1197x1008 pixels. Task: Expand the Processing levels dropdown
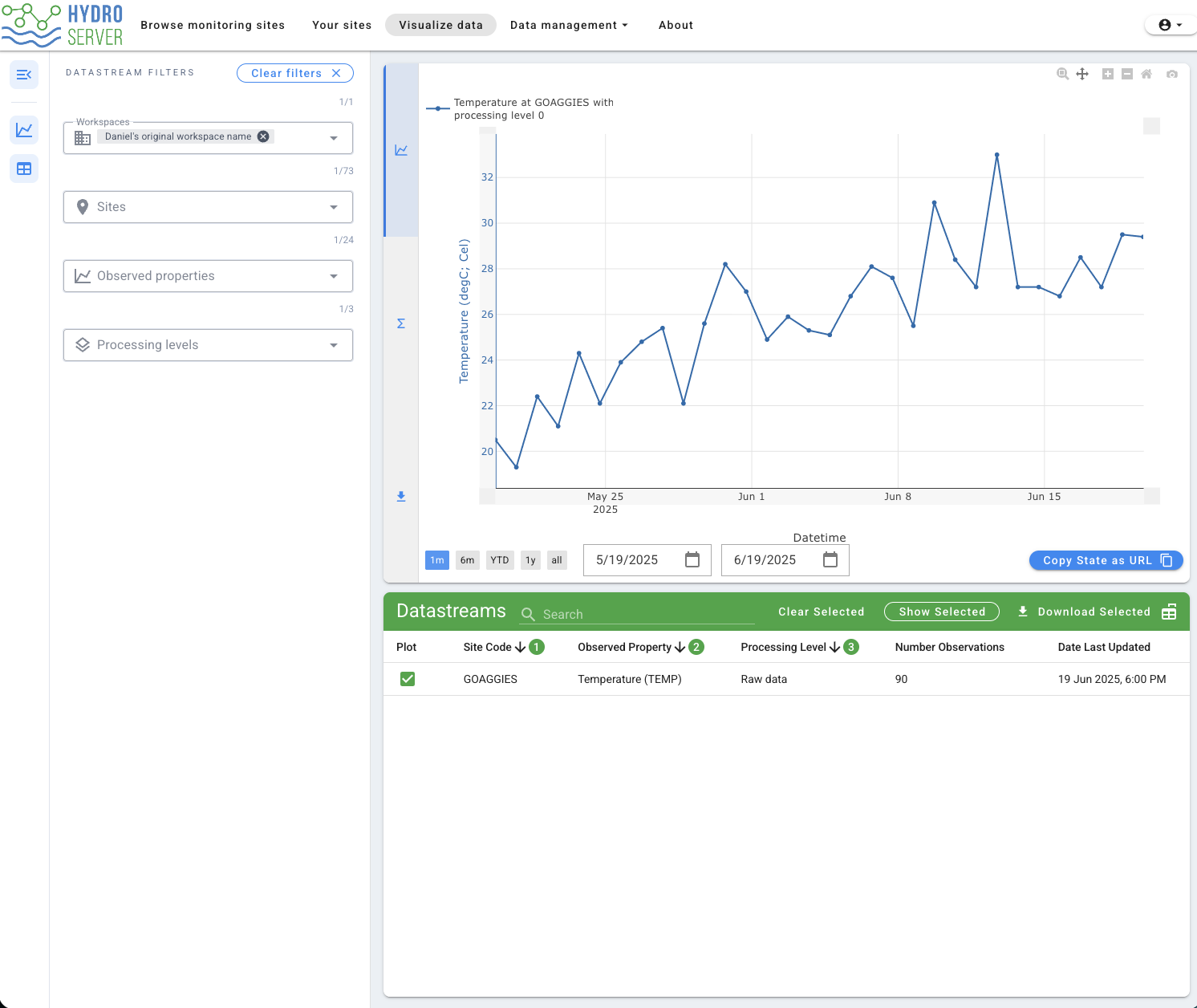coord(209,345)
